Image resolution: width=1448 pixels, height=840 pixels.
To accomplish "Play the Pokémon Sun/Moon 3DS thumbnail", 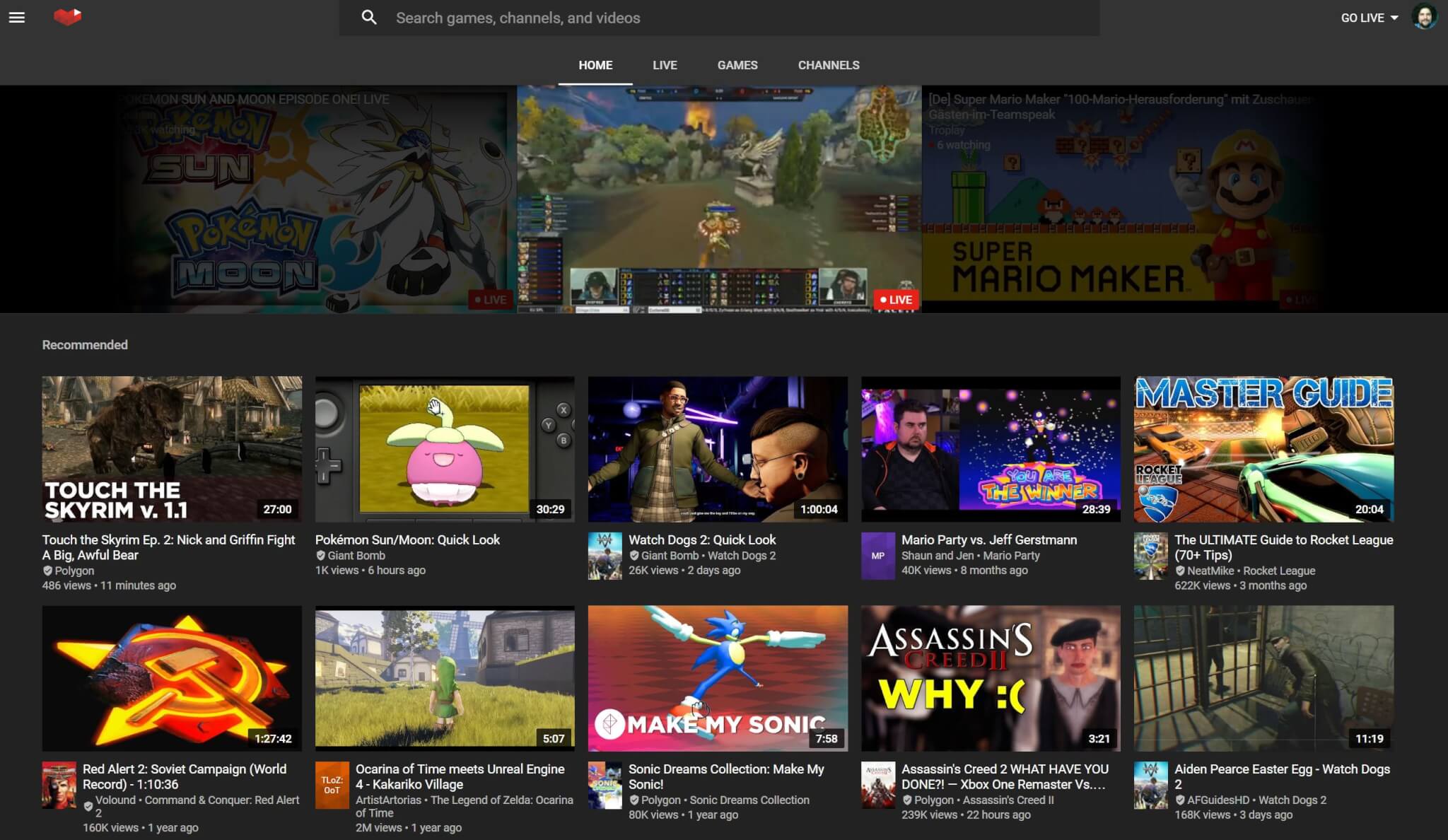I will click(445, 449).
